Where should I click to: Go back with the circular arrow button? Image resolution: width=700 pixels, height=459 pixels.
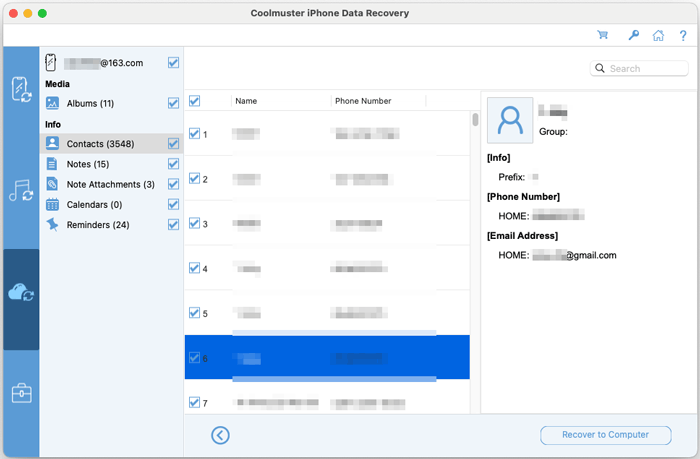coord(220,435)
